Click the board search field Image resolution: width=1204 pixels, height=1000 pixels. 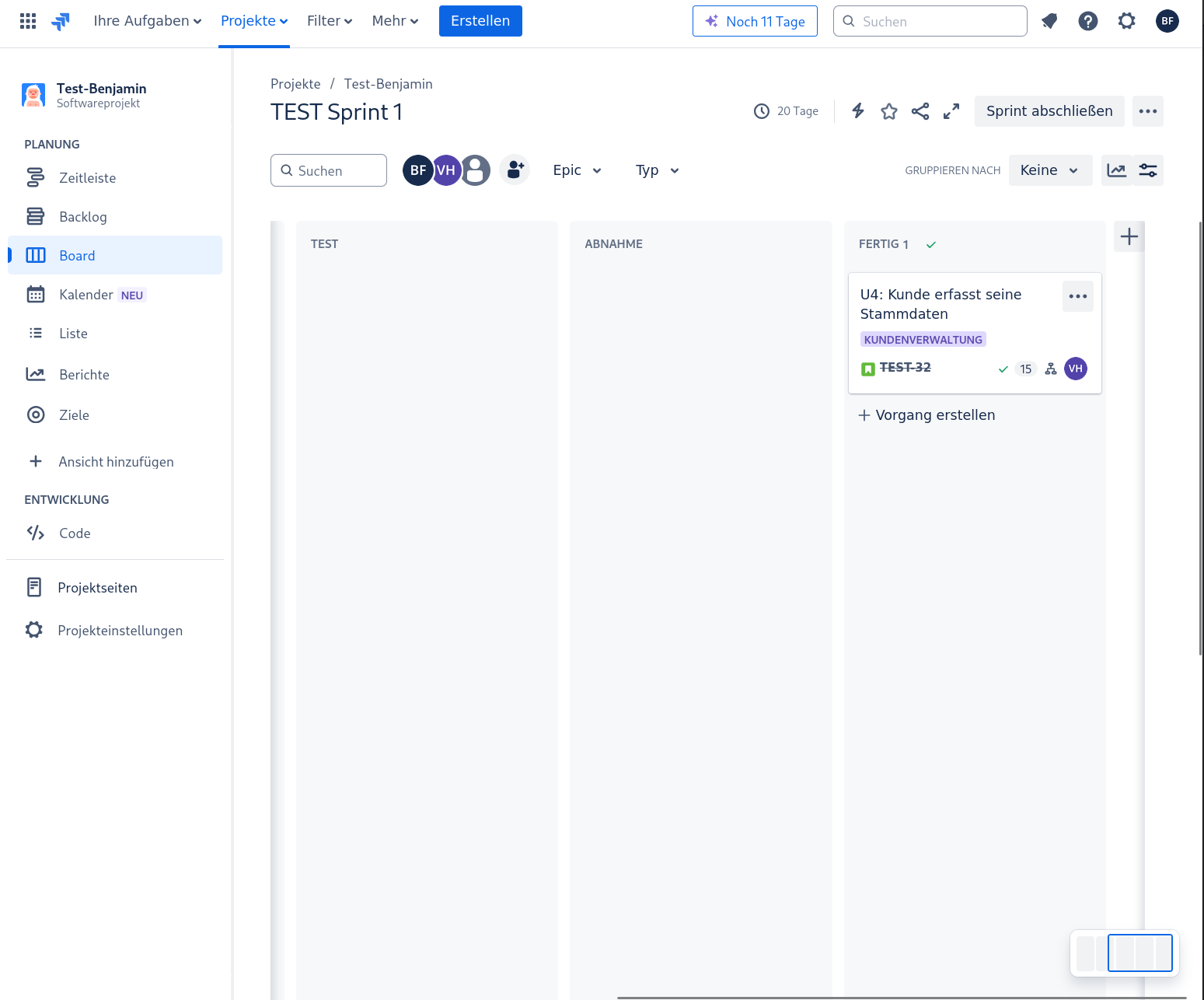[x=329, y=170]
